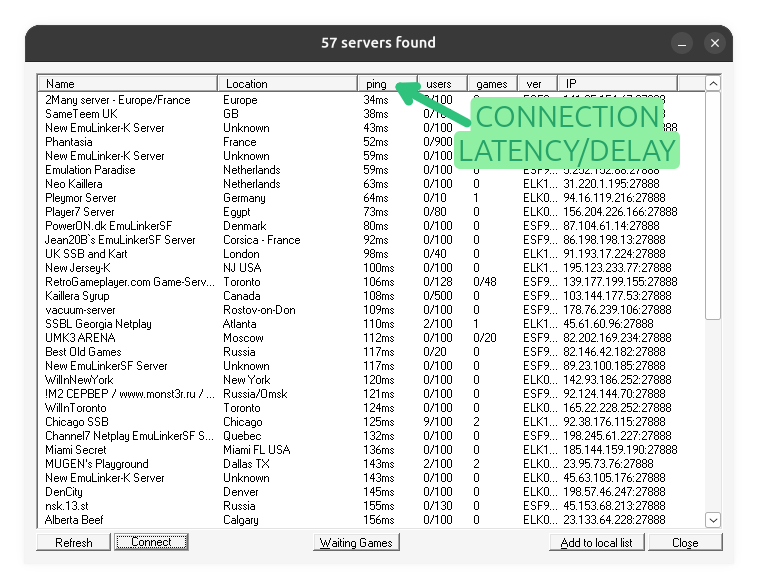Click scrollbar down arrow

tap(713, 520)
